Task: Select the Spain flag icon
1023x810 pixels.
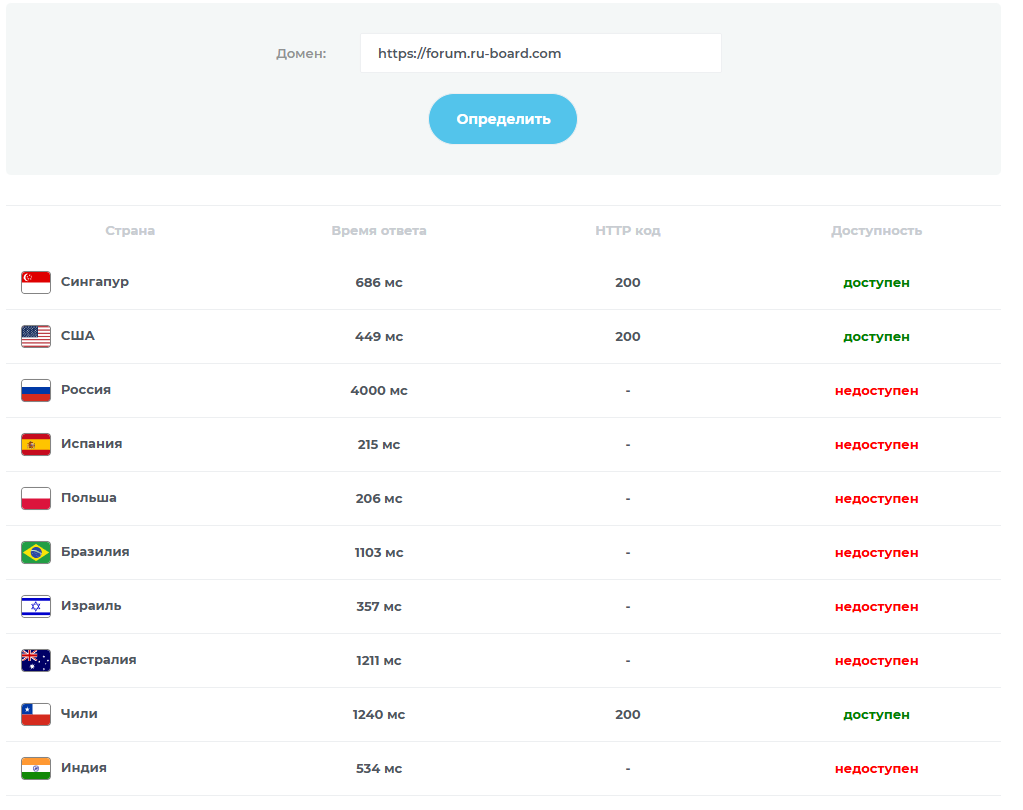Action: (x=36, y=444)
